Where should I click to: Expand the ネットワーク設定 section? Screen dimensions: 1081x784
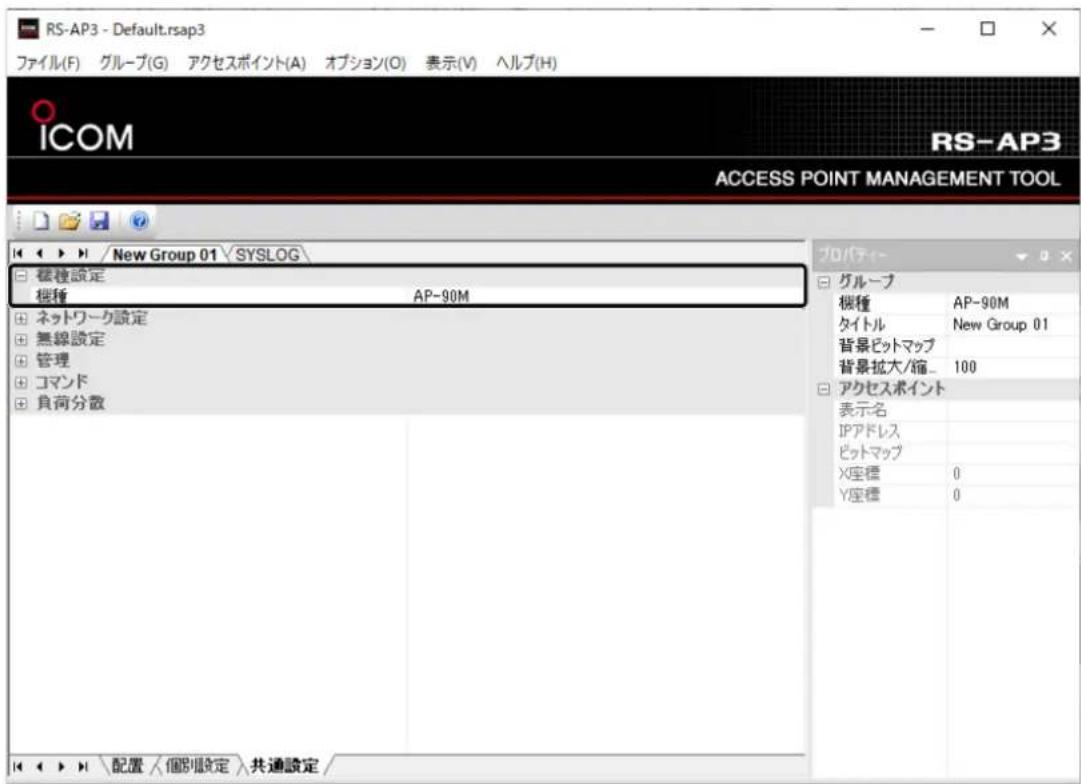[x=21, y=319]
